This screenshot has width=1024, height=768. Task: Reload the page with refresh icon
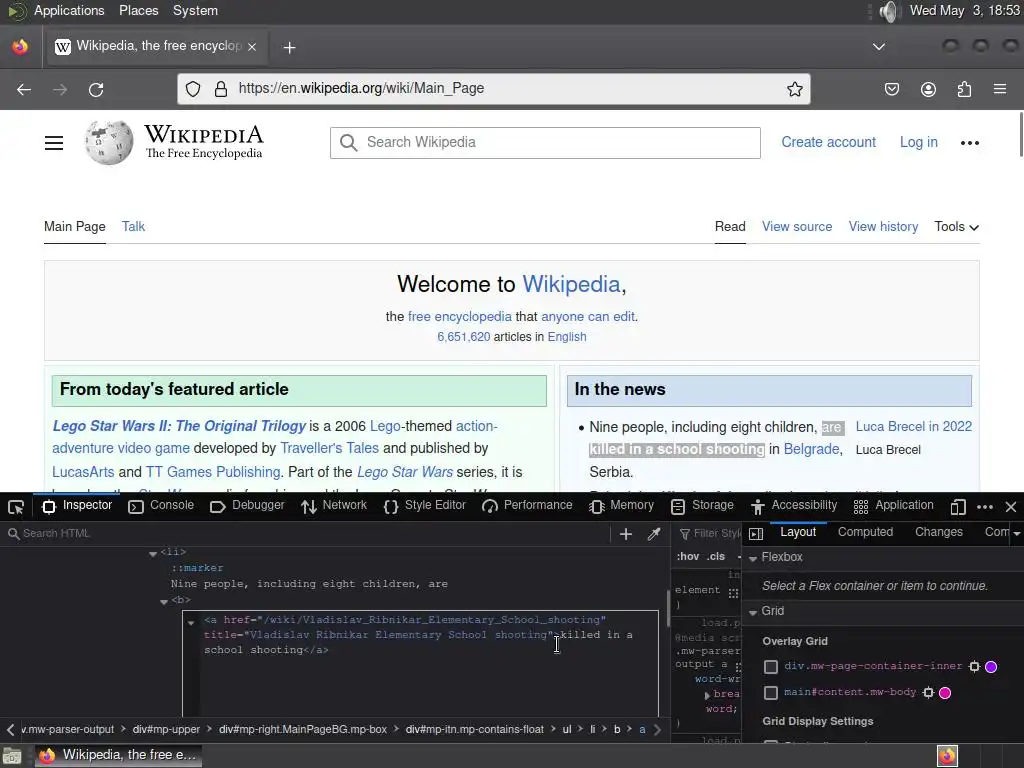[96, 89]
